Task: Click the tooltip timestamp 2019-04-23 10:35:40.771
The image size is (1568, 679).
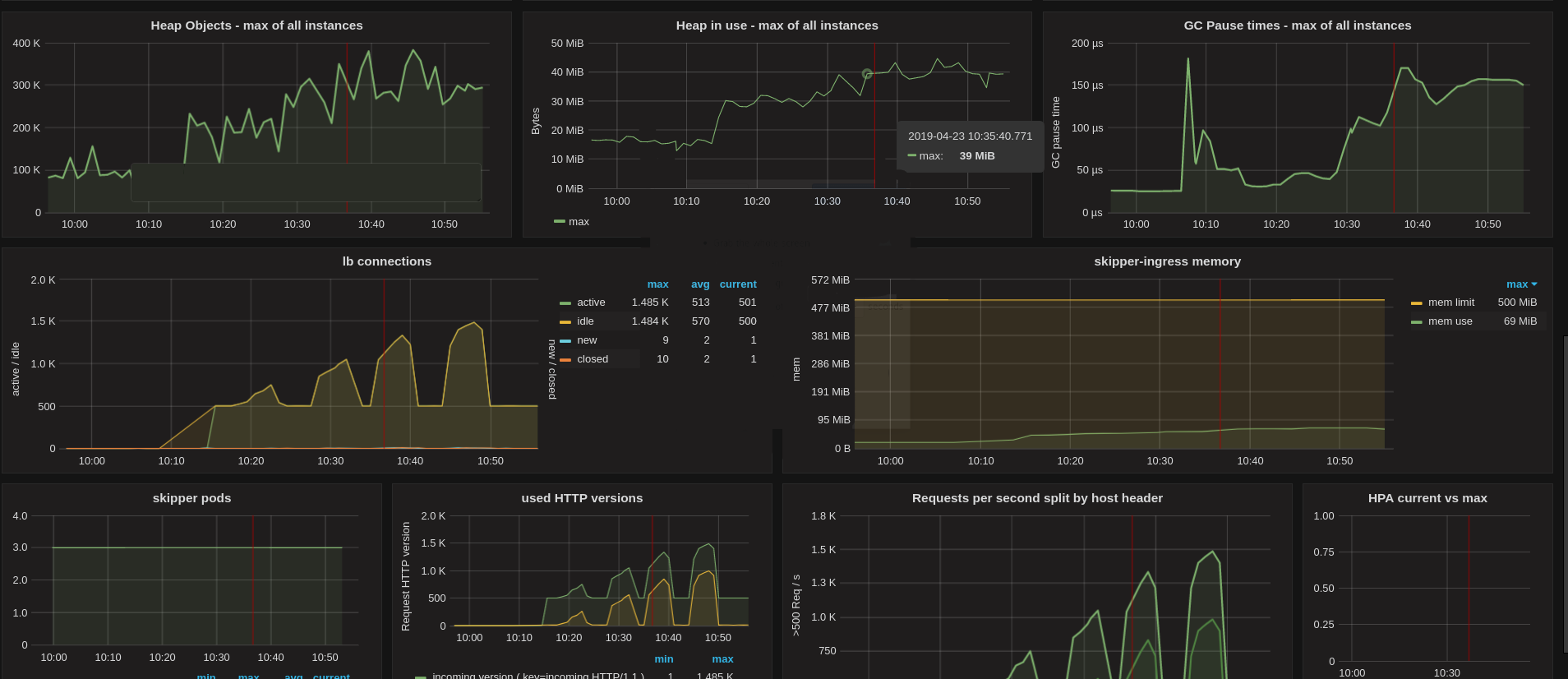Action: (x=970, y=136)
